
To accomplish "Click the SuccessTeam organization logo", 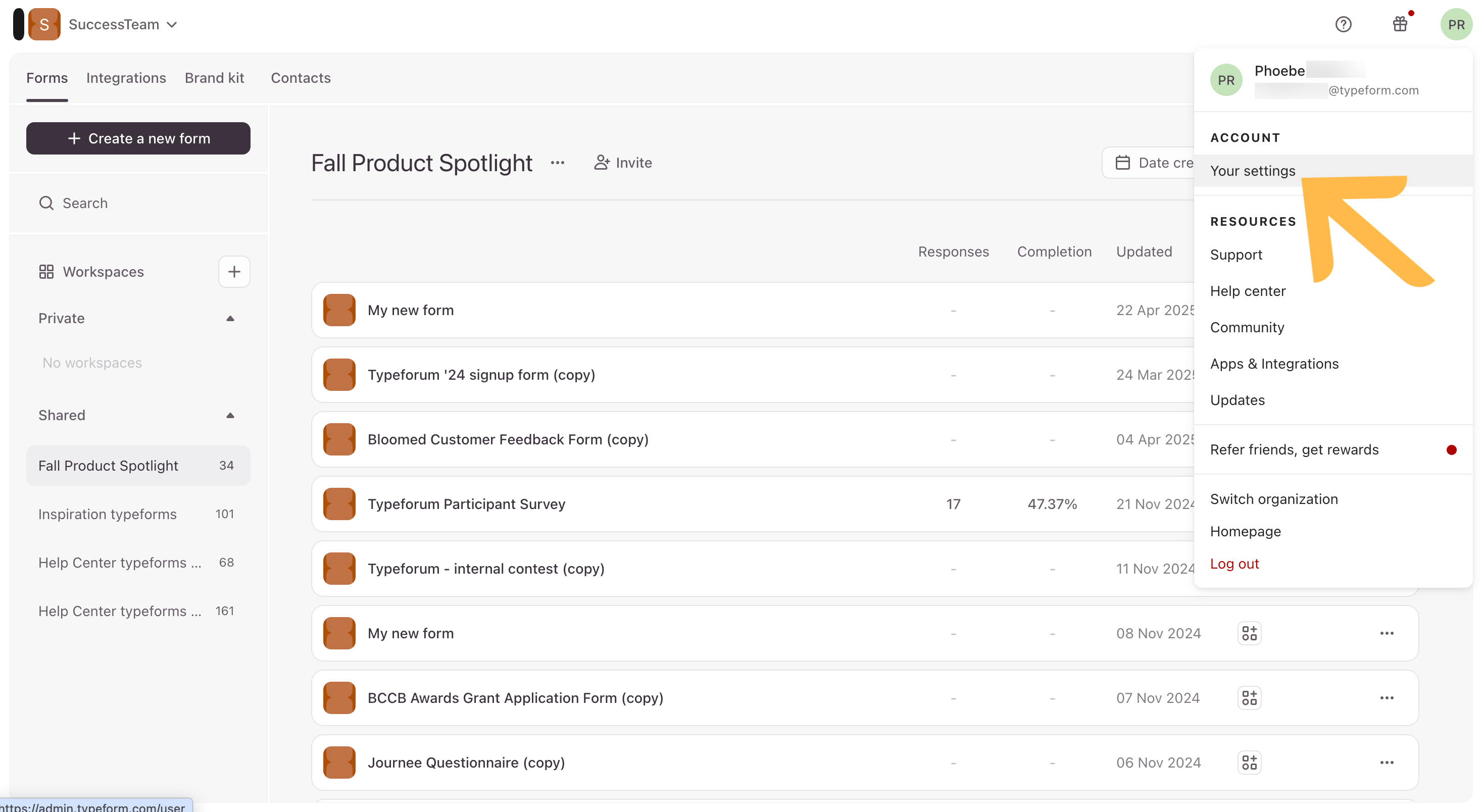I will click(x=44, y=24).
